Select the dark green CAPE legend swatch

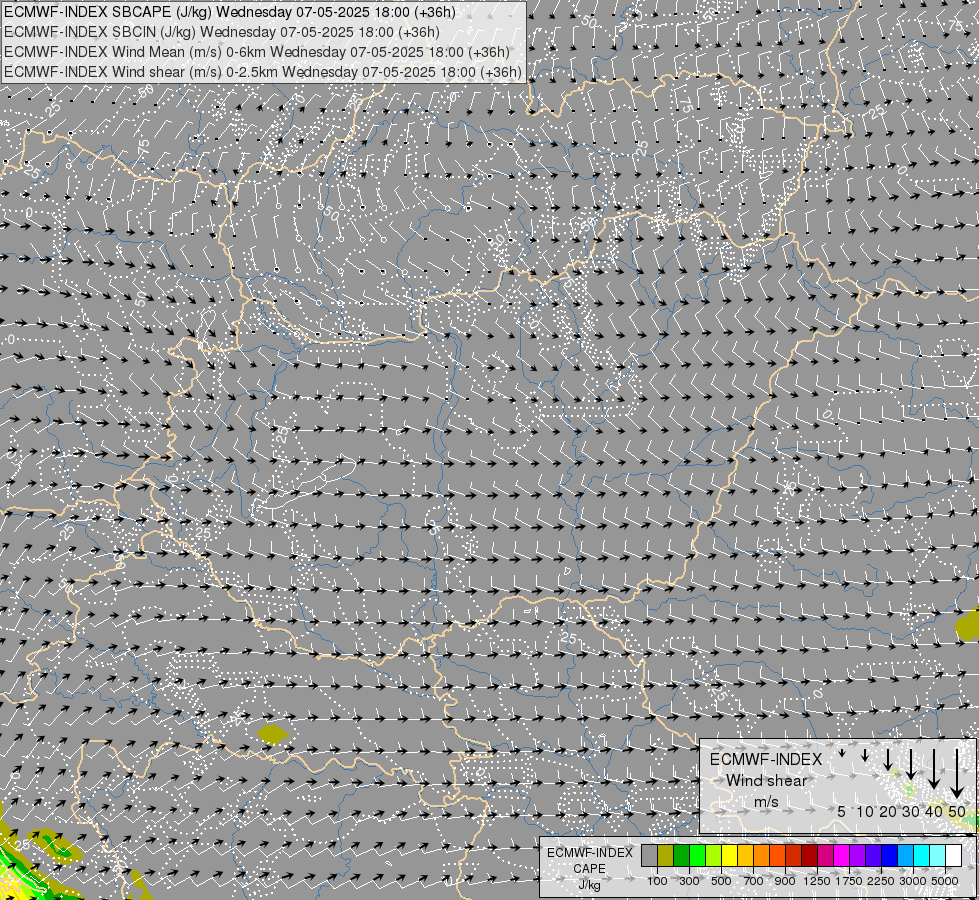[682, 856]
